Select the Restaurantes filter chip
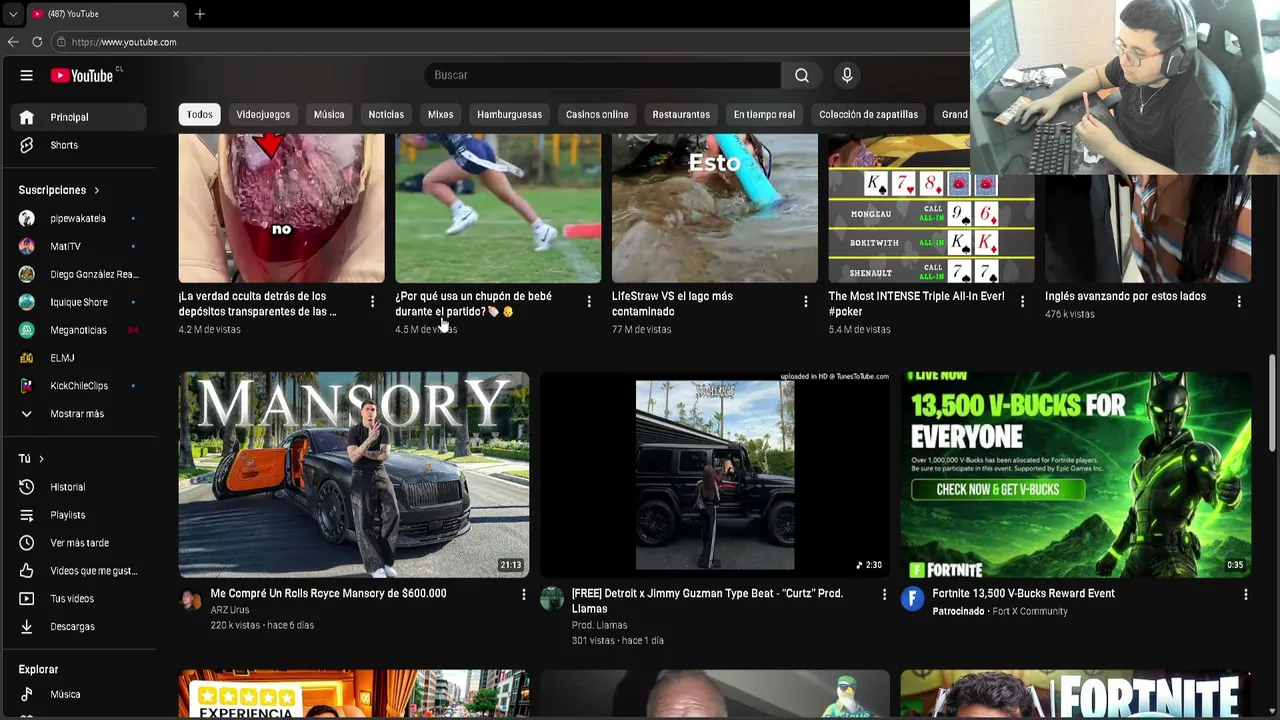Image resolution: width=1280 pixels, height=720 pixels. coord(681,114)
